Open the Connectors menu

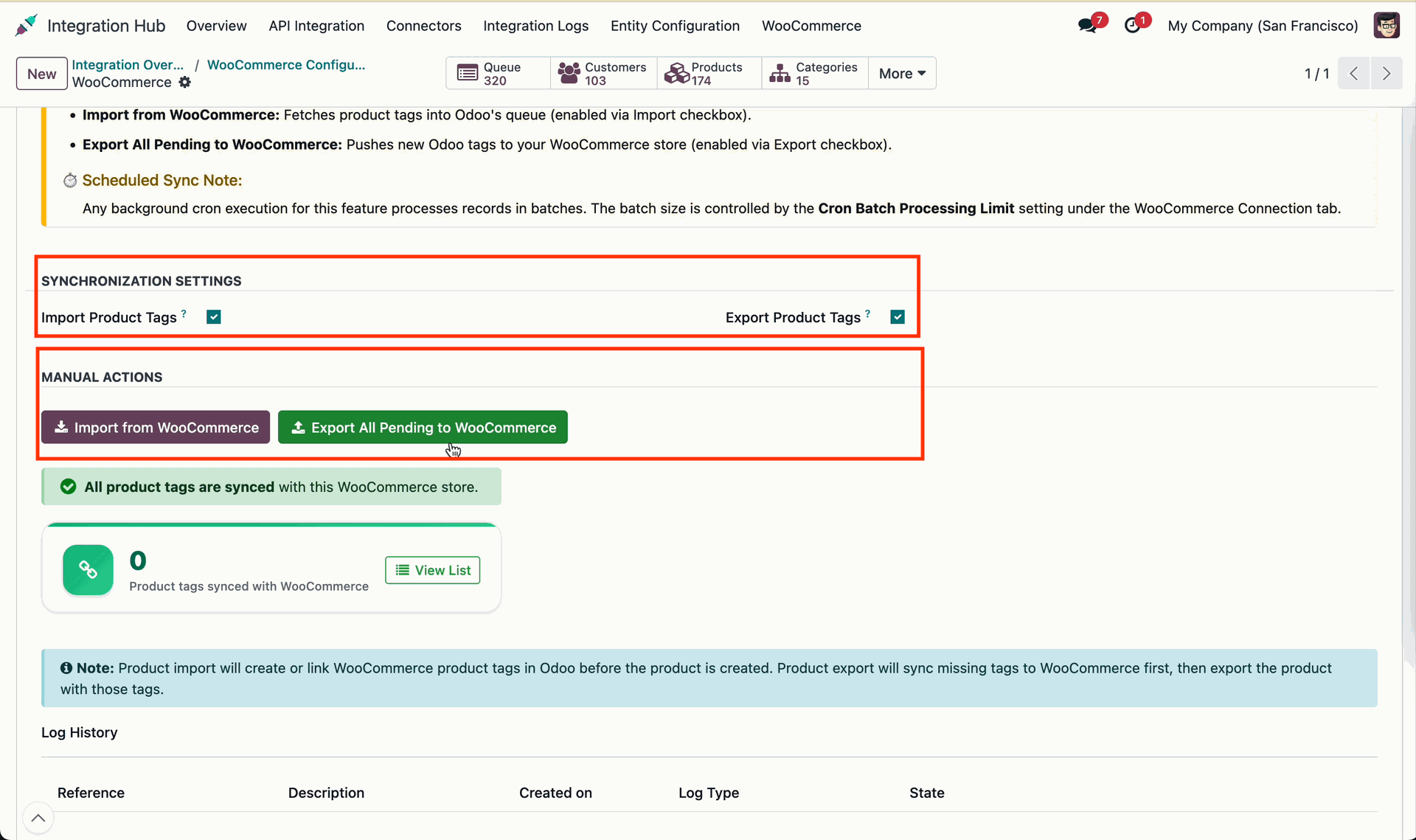[424, 26]
